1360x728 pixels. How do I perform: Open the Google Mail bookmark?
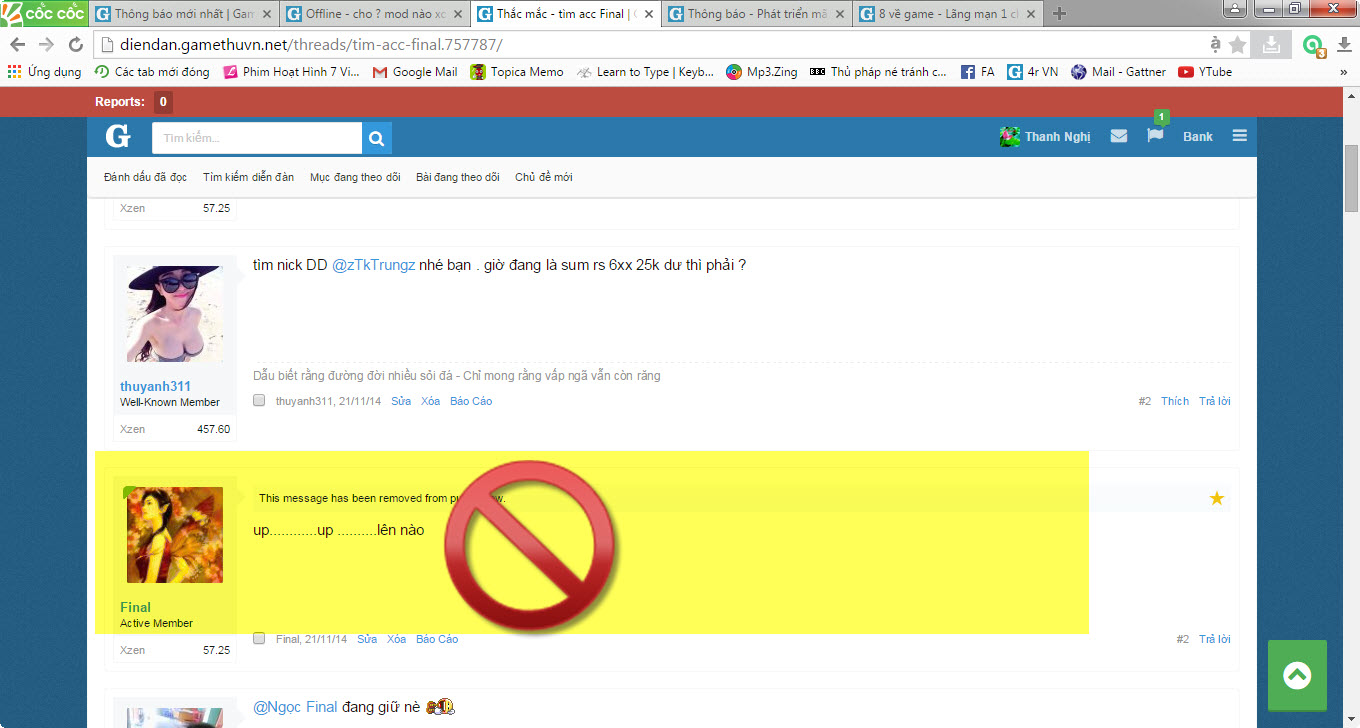click(415, 72)
